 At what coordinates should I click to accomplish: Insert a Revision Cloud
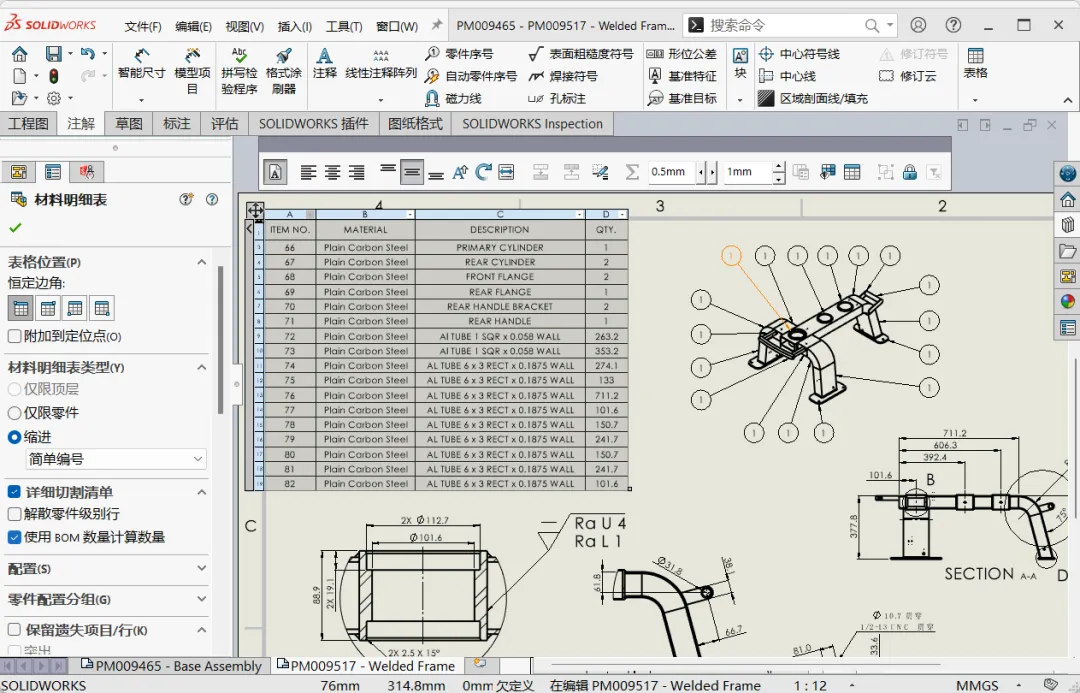click(908, 76)
